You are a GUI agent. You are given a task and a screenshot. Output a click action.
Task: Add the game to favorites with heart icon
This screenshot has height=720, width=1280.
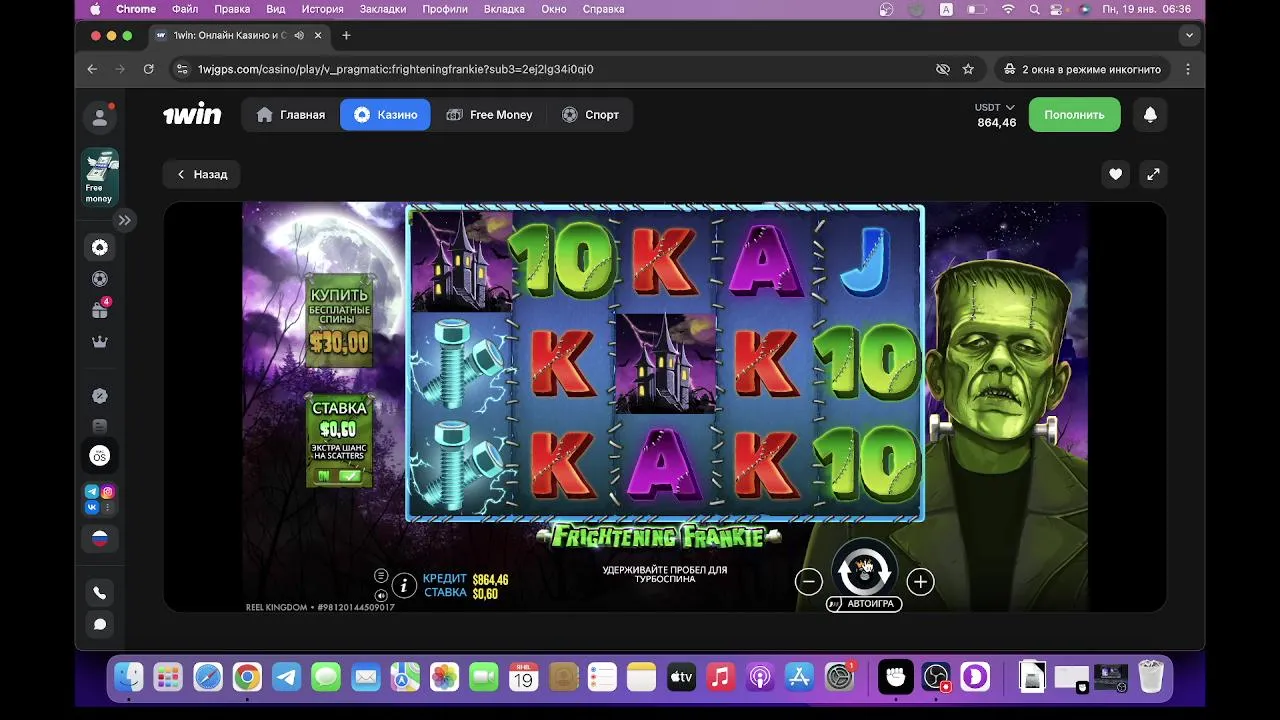1115,174
